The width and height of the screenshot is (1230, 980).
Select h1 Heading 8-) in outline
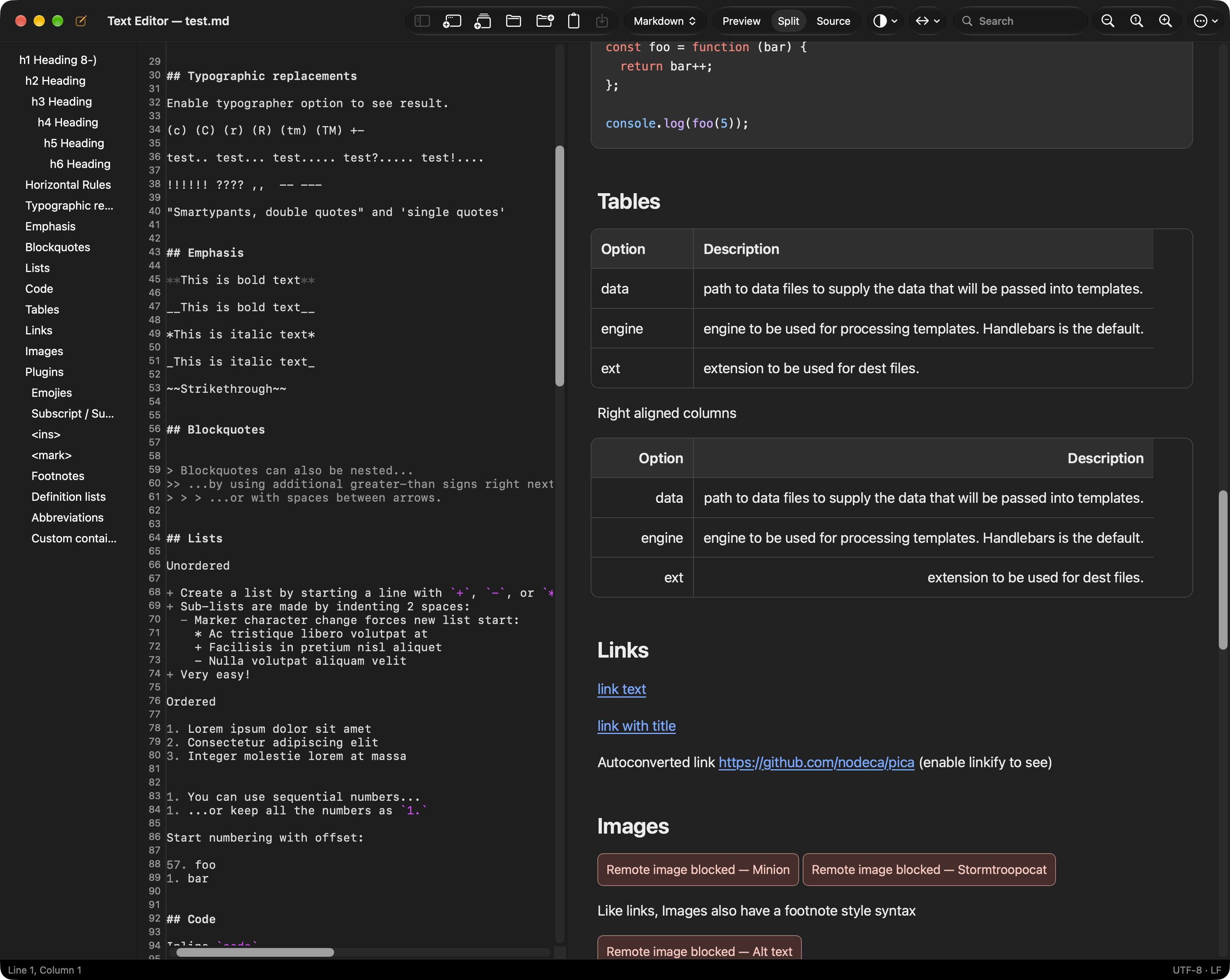point(58,60)
